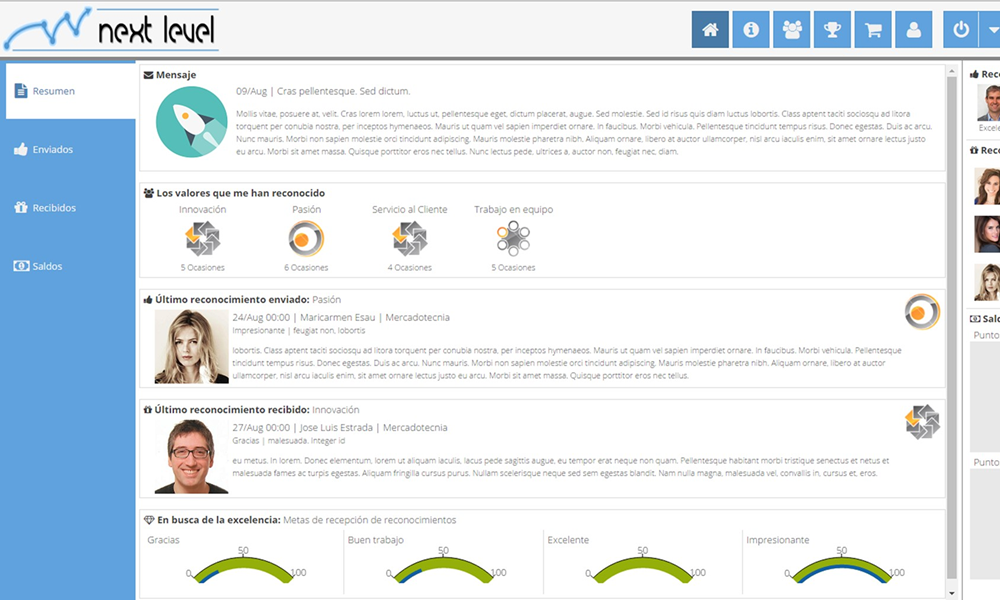Open the trophy awards icon
Screen dimensions: 1000x600
coord(832,30)
